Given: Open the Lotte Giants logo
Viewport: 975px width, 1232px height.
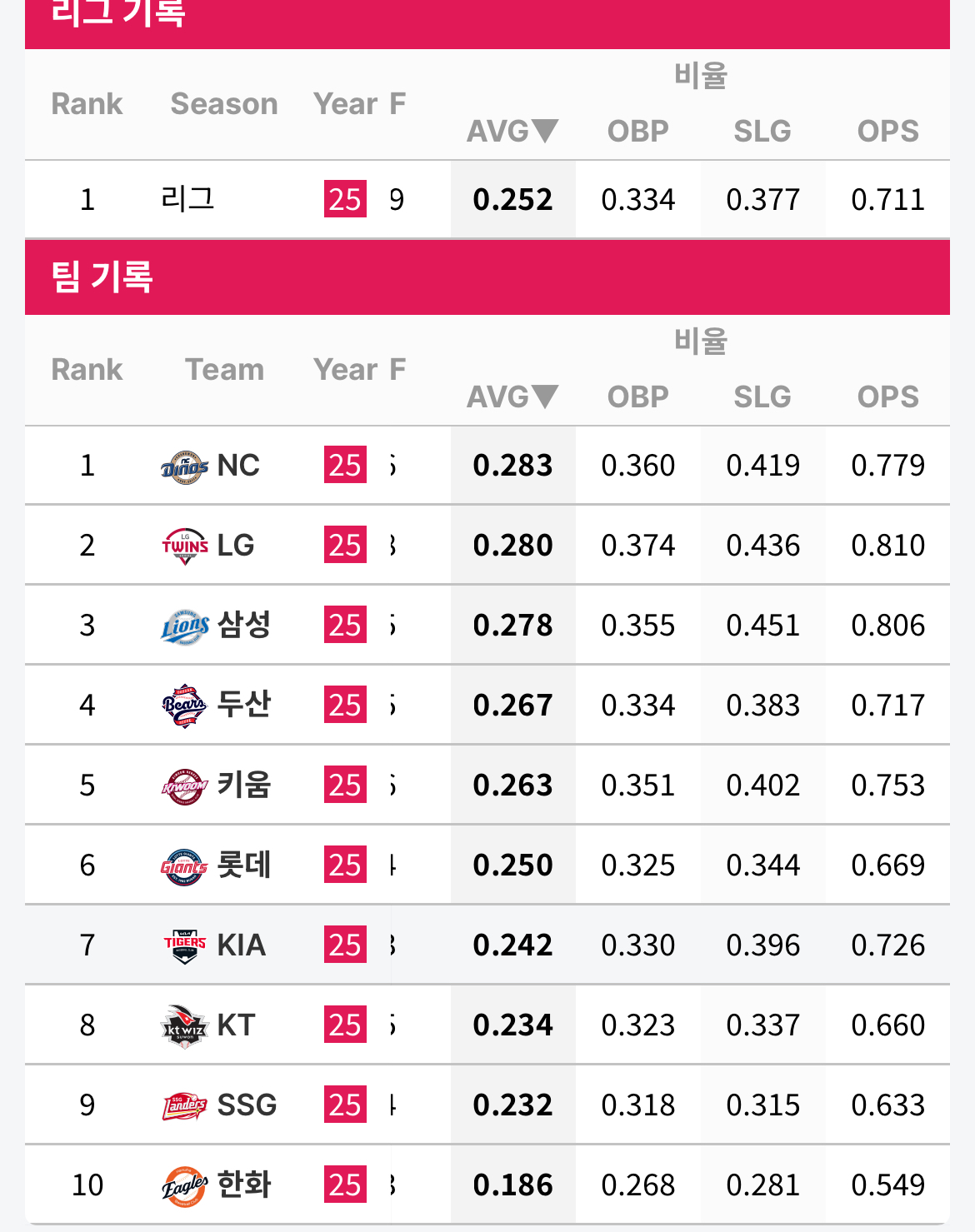Looking at the screenshot, I should coord(184,866).
